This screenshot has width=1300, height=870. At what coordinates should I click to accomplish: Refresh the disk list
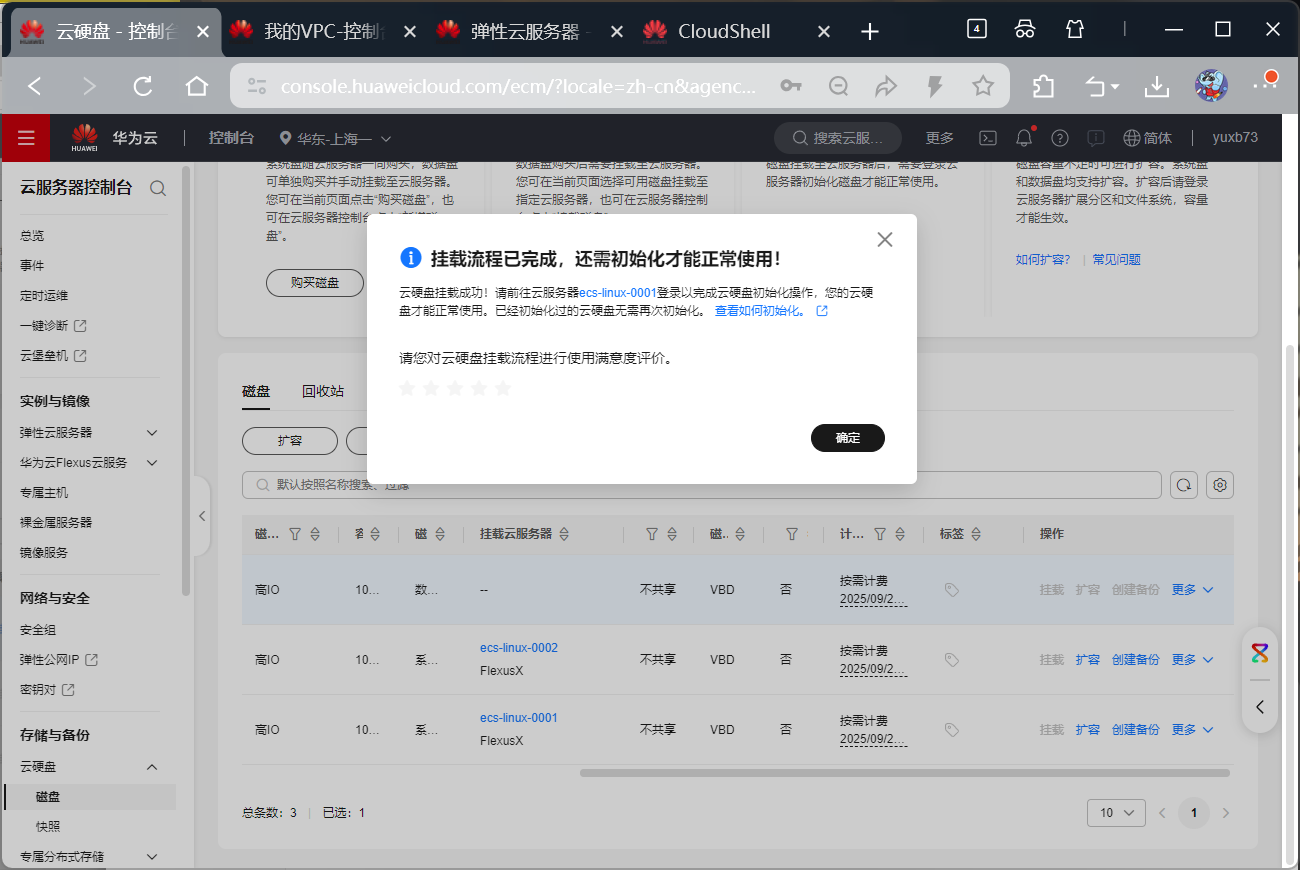point(1184,485)
